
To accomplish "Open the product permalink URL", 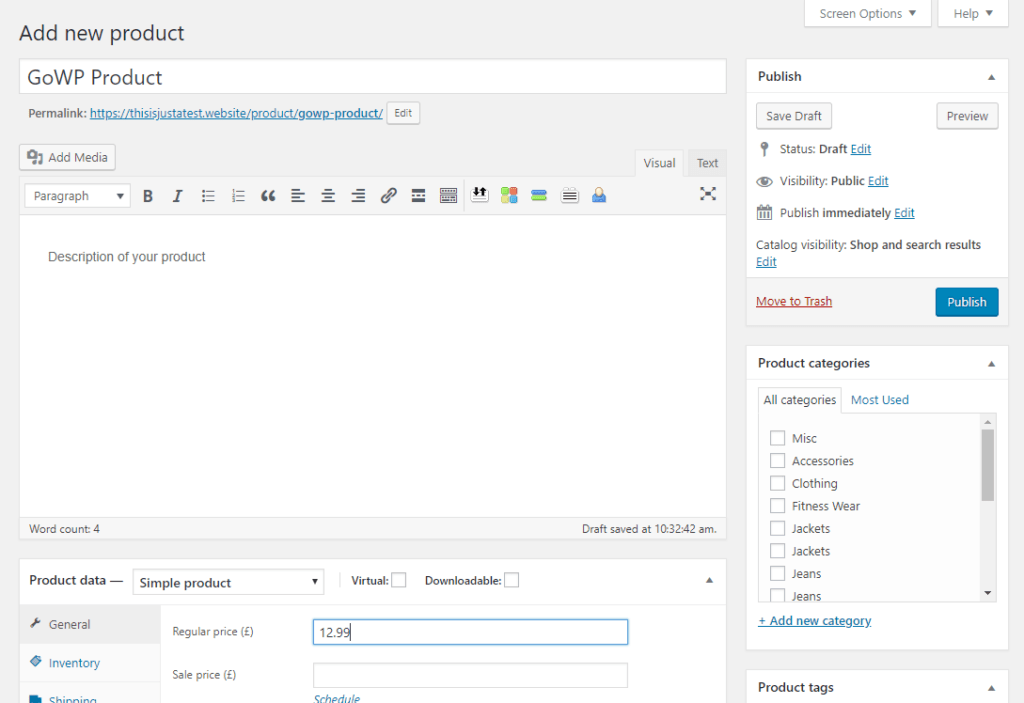I will coord(236,113).
